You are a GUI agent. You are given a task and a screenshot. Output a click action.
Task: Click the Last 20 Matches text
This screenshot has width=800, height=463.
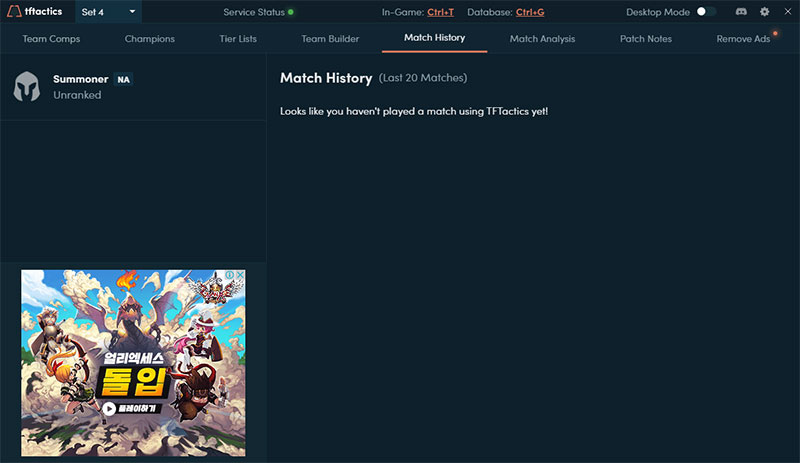tap(423, 78)
